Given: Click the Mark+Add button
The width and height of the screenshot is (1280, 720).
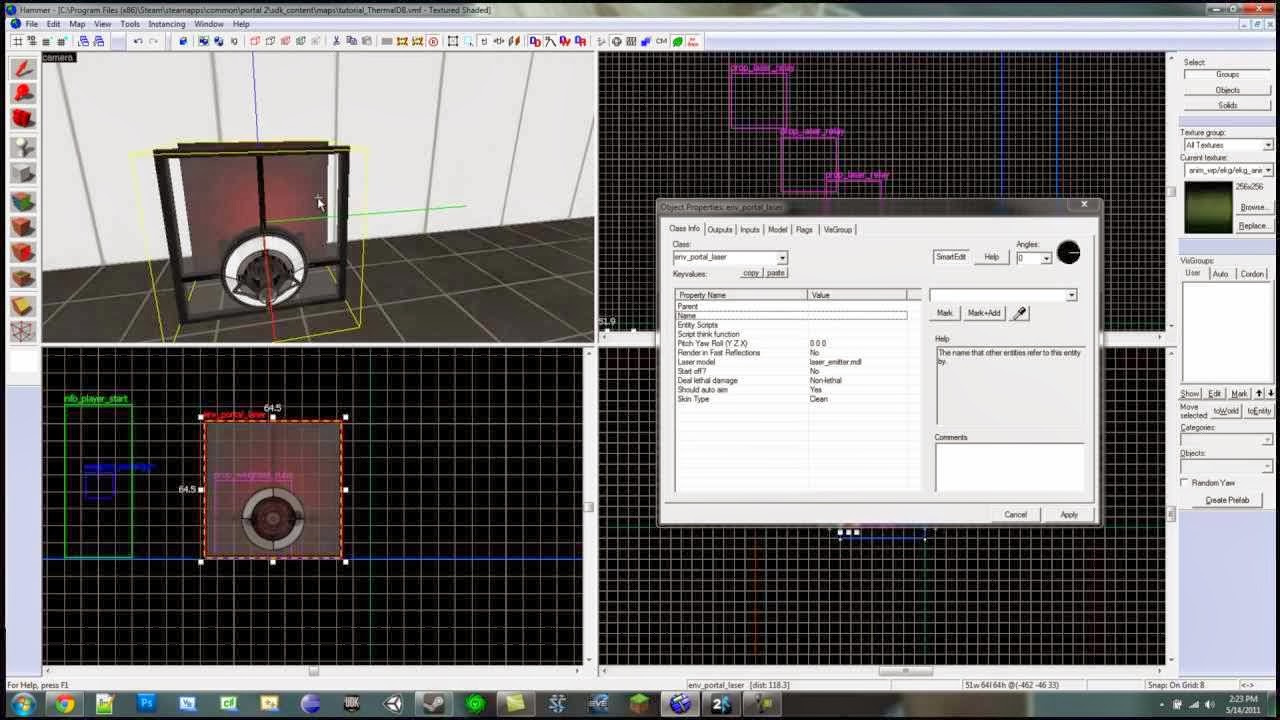Looking at the screenshot, I should click(x=983, y=313).
